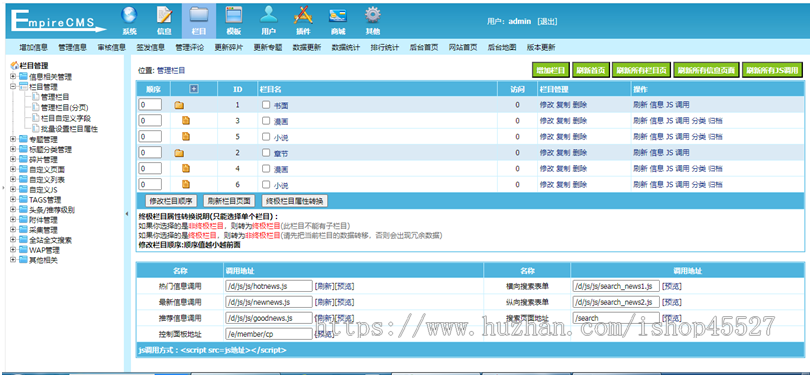
Task: Click the green 刷新所有信息页面 button
Action: (706, 70)
